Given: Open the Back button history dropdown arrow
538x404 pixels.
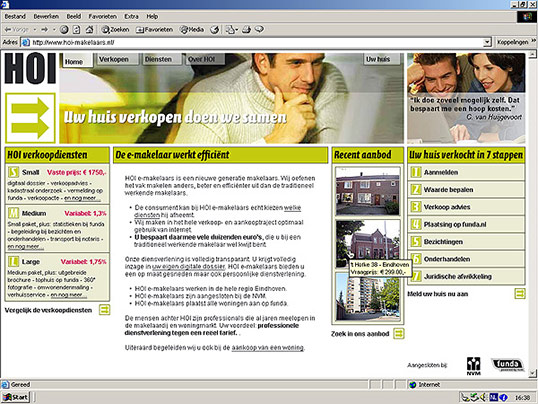Looking at the screenshot, I should coord(35,30).
